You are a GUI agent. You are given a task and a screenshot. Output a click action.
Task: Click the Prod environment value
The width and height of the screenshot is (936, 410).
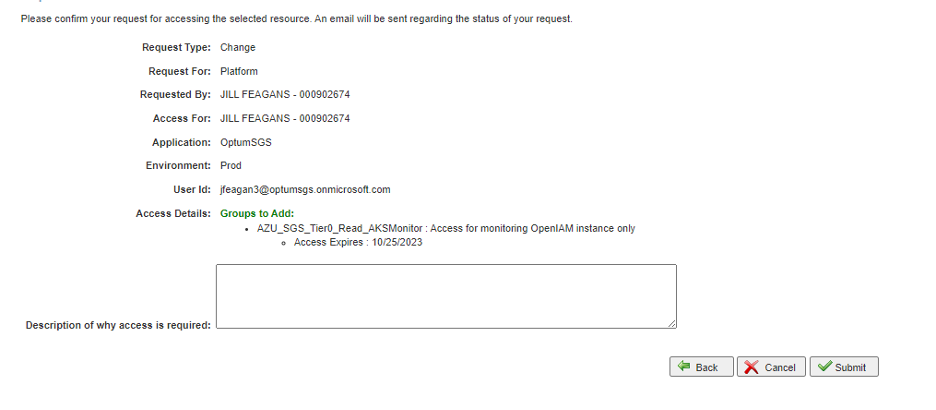click(231, 165)
